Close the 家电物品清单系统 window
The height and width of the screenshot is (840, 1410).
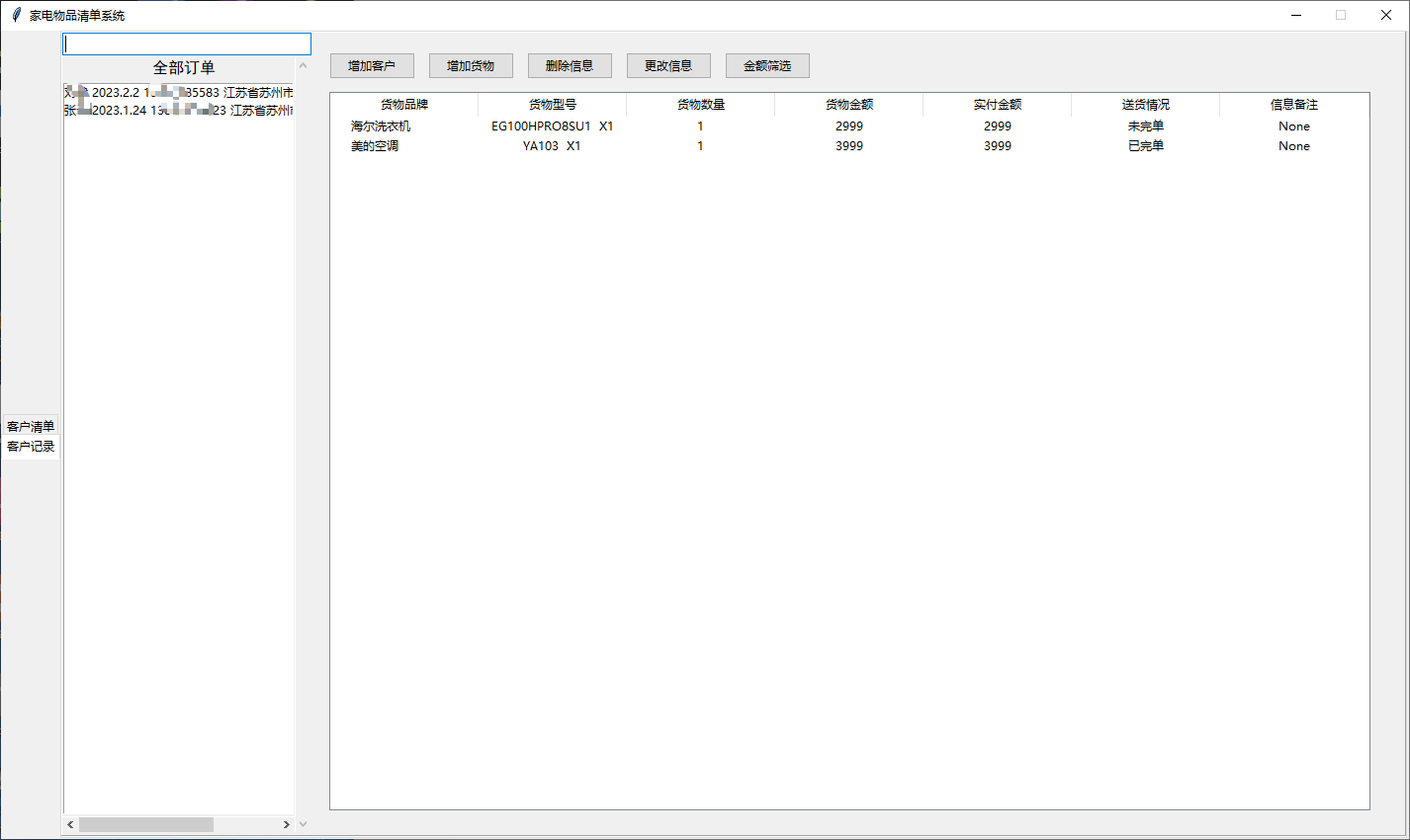[1386, 15]
